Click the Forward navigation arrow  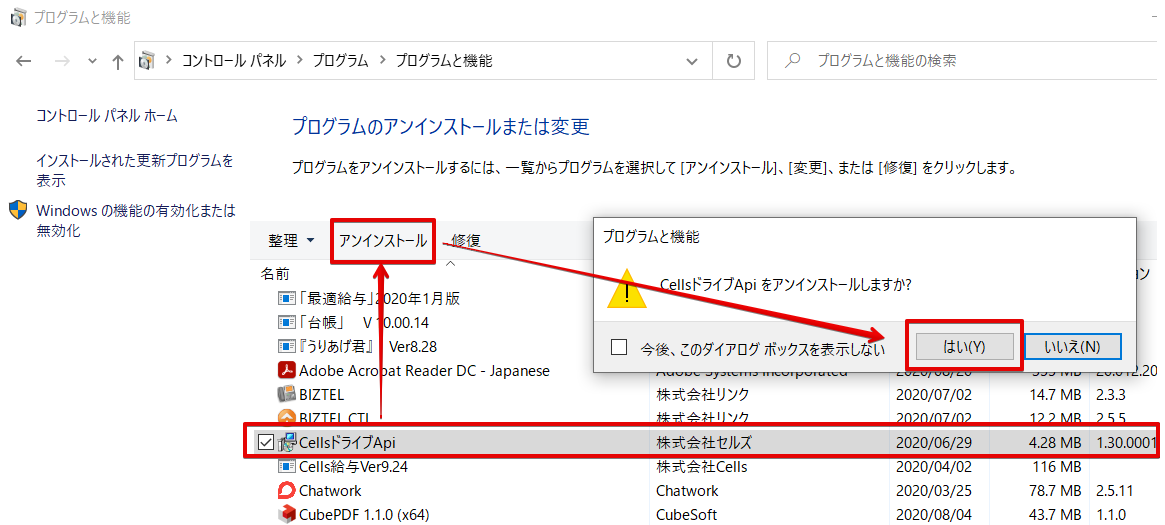pos(62,62)
